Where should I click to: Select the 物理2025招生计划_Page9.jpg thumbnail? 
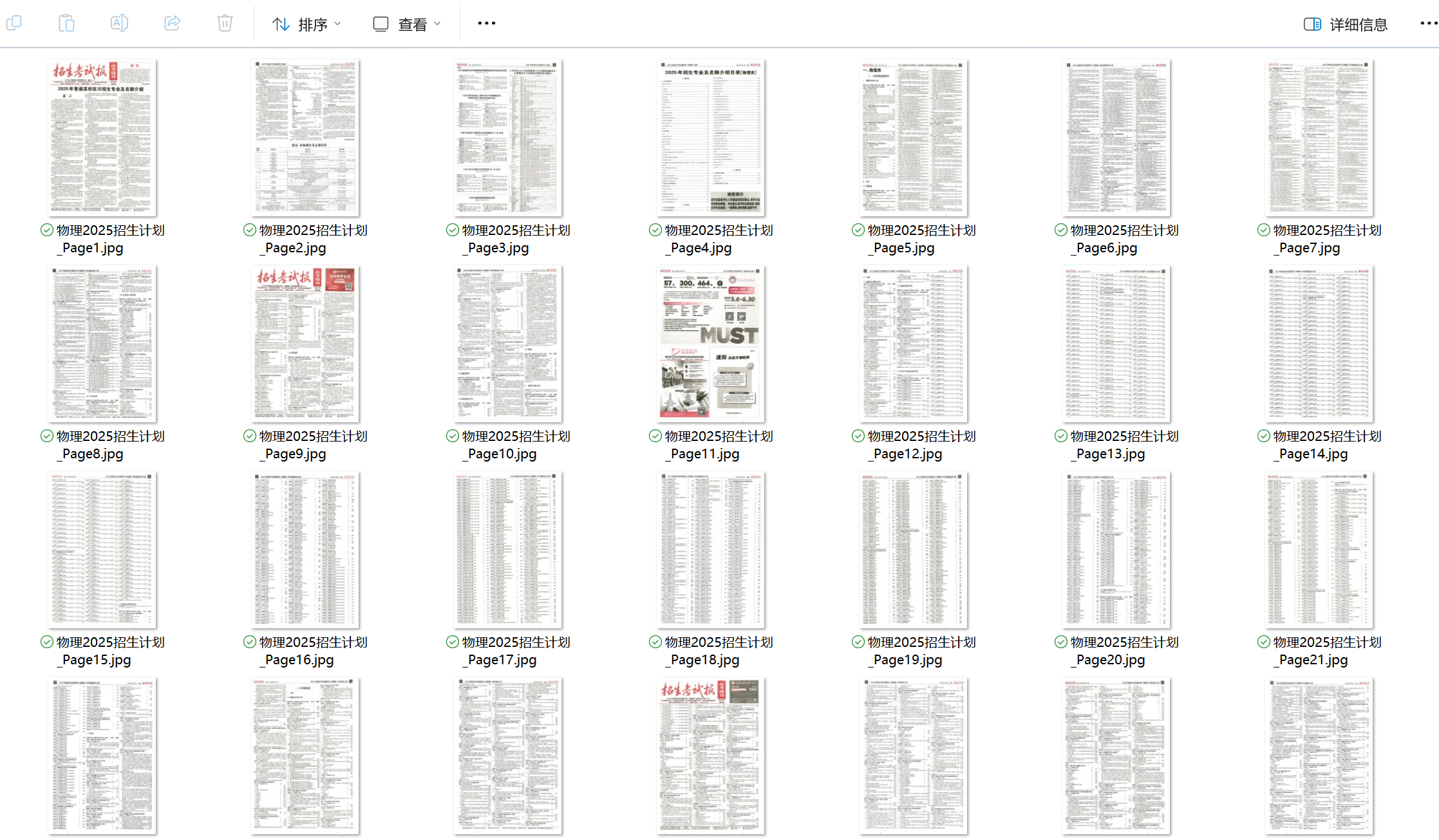[x=305, y=344]
